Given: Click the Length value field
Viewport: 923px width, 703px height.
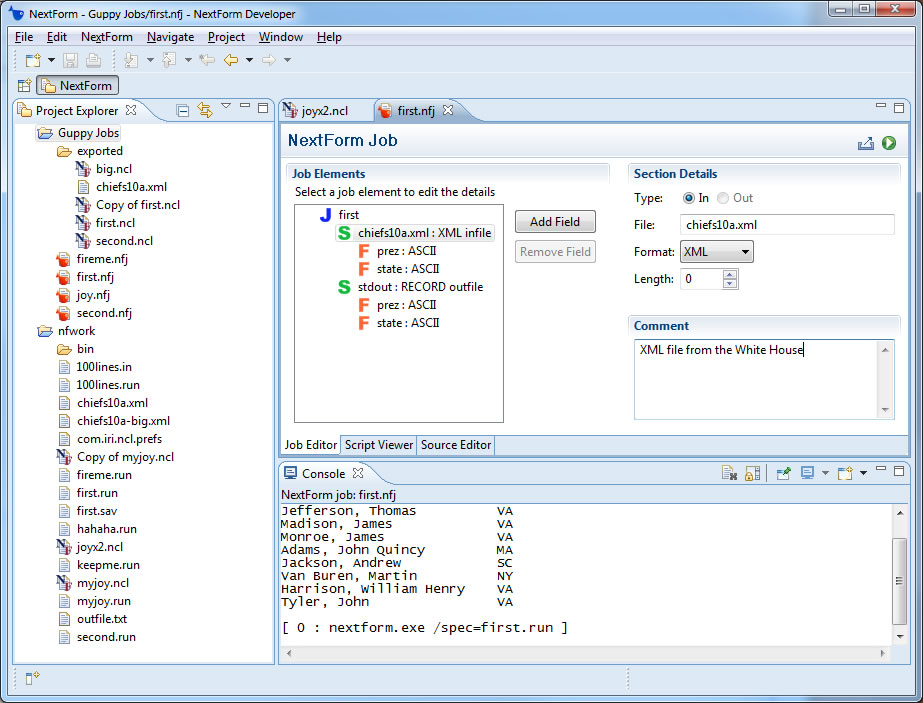Looking at the screenshot, I should point(701,279).
